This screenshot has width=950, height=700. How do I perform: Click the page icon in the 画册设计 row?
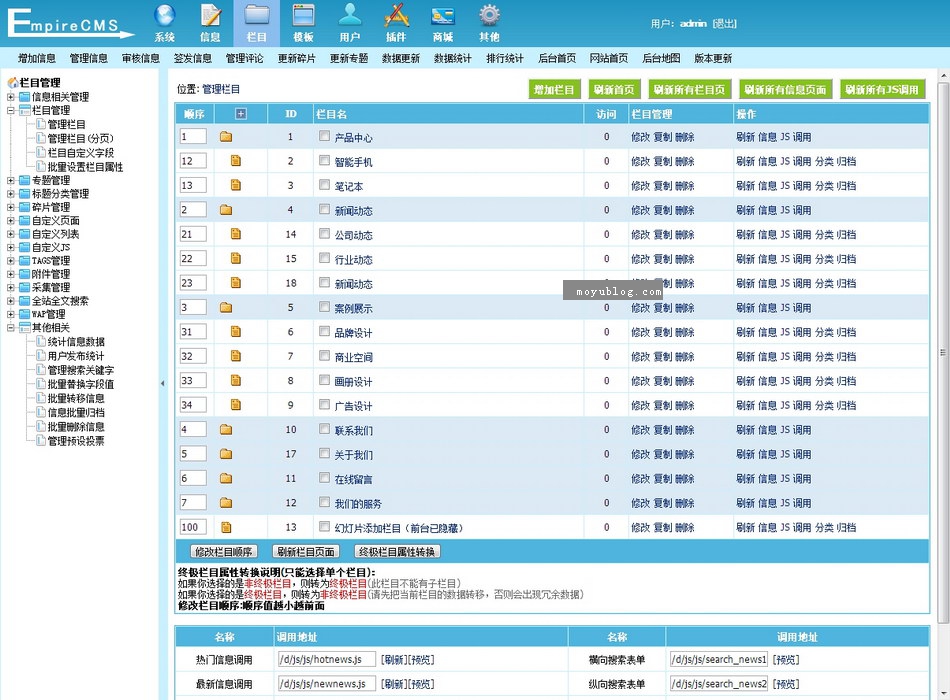(x=236, y=380)
